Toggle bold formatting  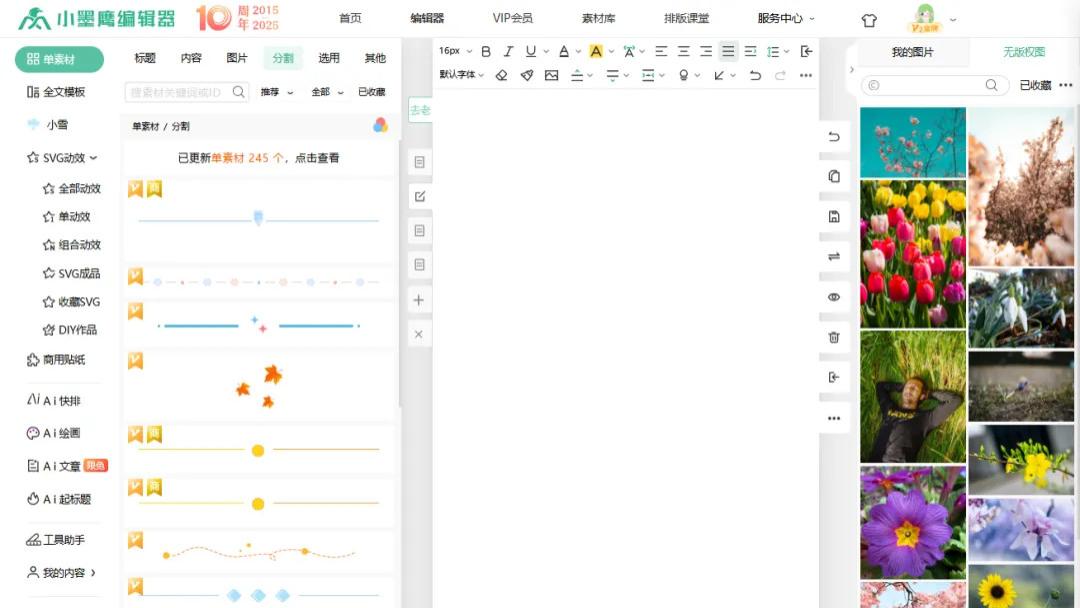[x=486, y=51]
